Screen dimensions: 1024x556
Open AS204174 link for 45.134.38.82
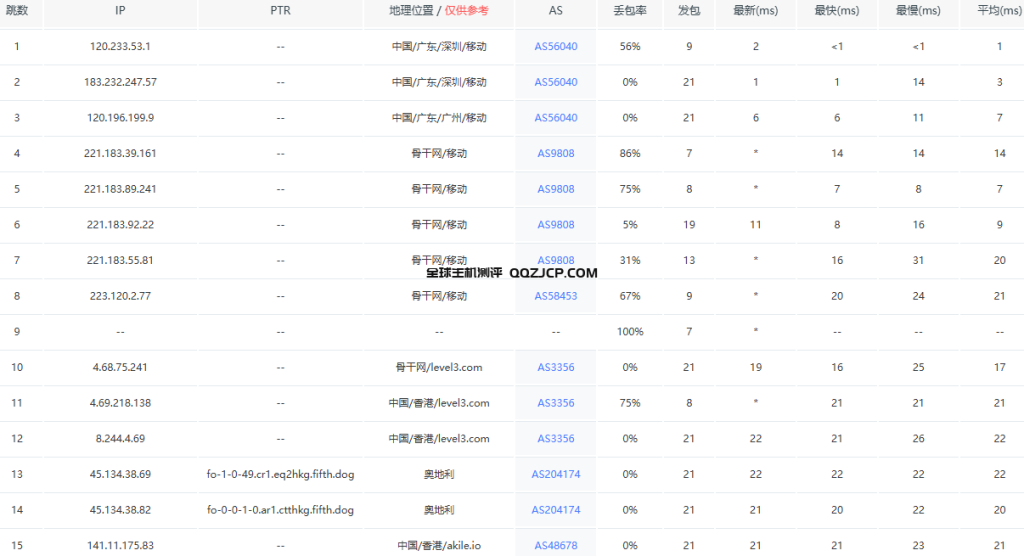[x=556, y=510]
